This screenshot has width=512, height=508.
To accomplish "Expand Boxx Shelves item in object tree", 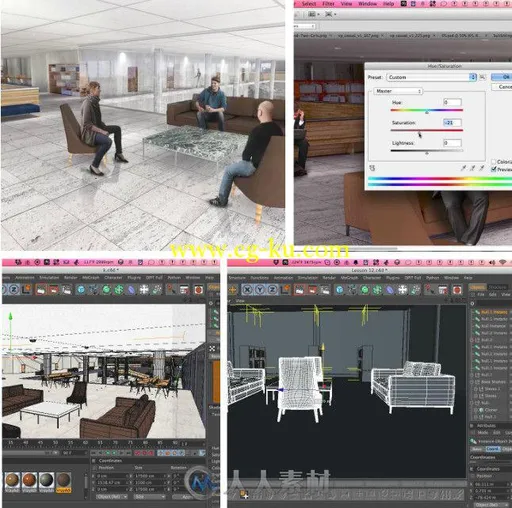I will pyautogui.click(x=472, y=382).
